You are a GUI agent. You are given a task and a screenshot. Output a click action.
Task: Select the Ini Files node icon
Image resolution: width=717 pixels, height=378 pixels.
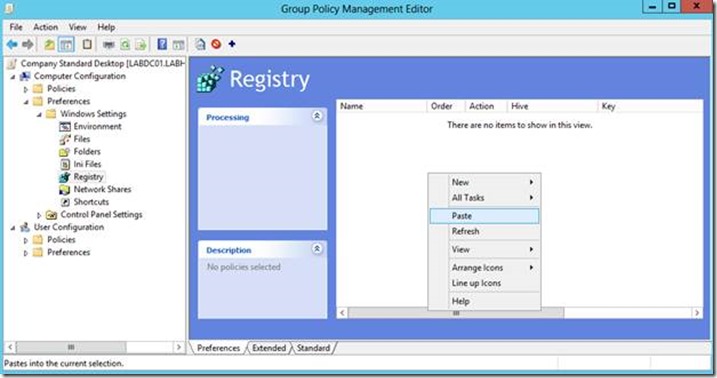(65, 164)
